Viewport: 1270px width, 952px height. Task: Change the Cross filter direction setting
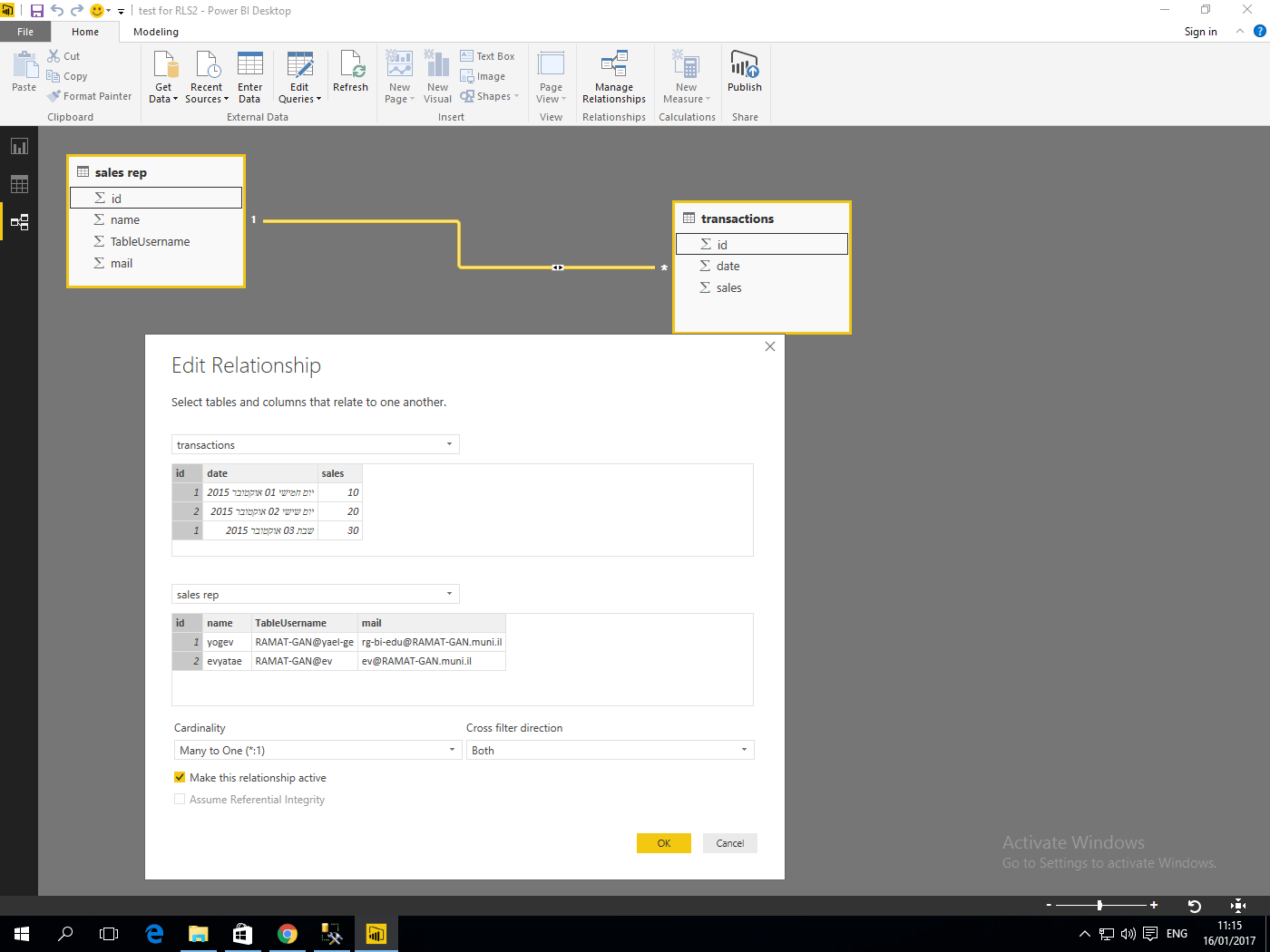[610, 750]
